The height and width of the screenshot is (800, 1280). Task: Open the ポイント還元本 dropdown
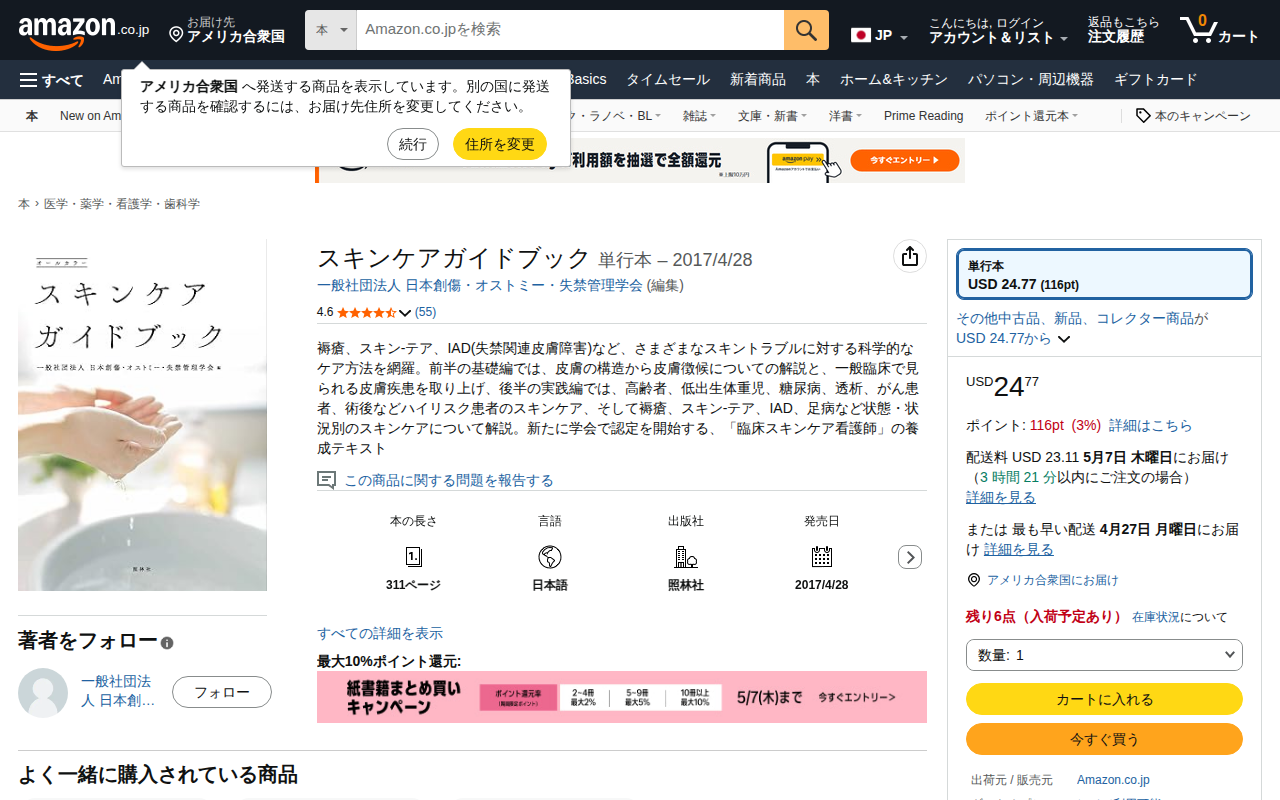1031,116
